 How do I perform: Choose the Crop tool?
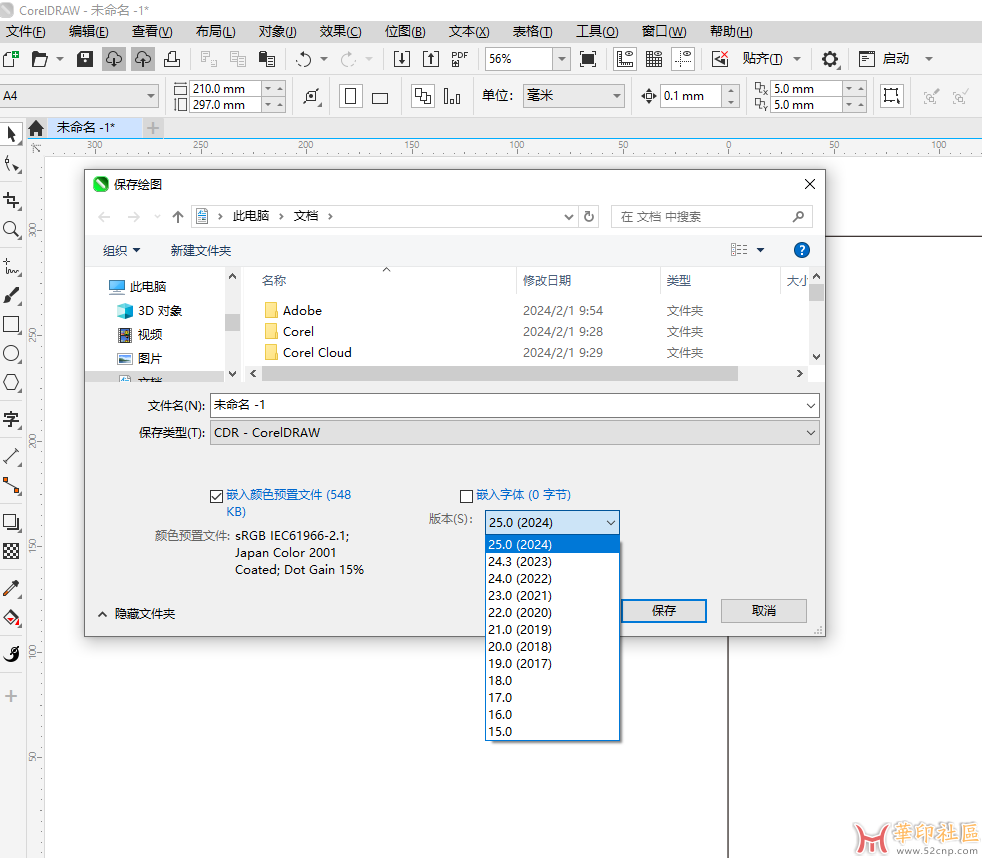point(11,200)
